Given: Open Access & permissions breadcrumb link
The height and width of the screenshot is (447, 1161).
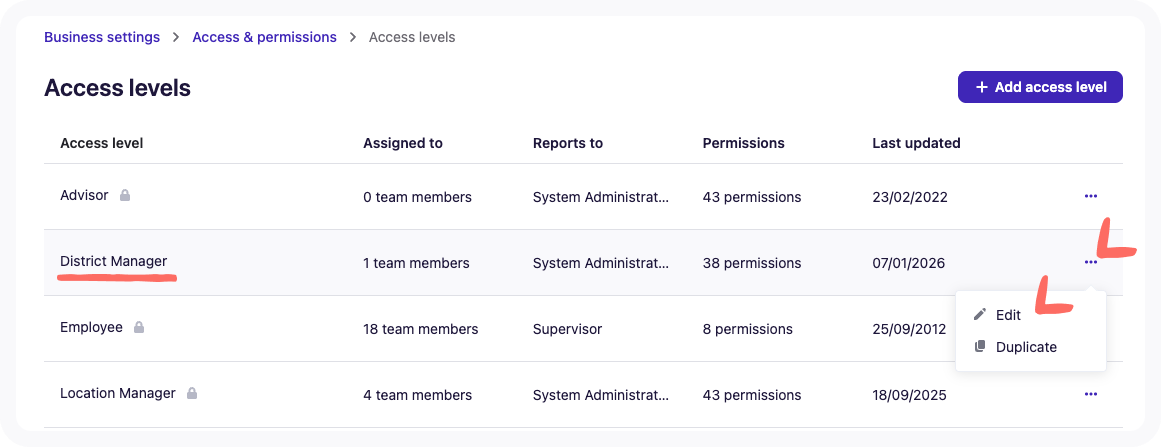Looking at the screenshot, I should coord(264,37).
